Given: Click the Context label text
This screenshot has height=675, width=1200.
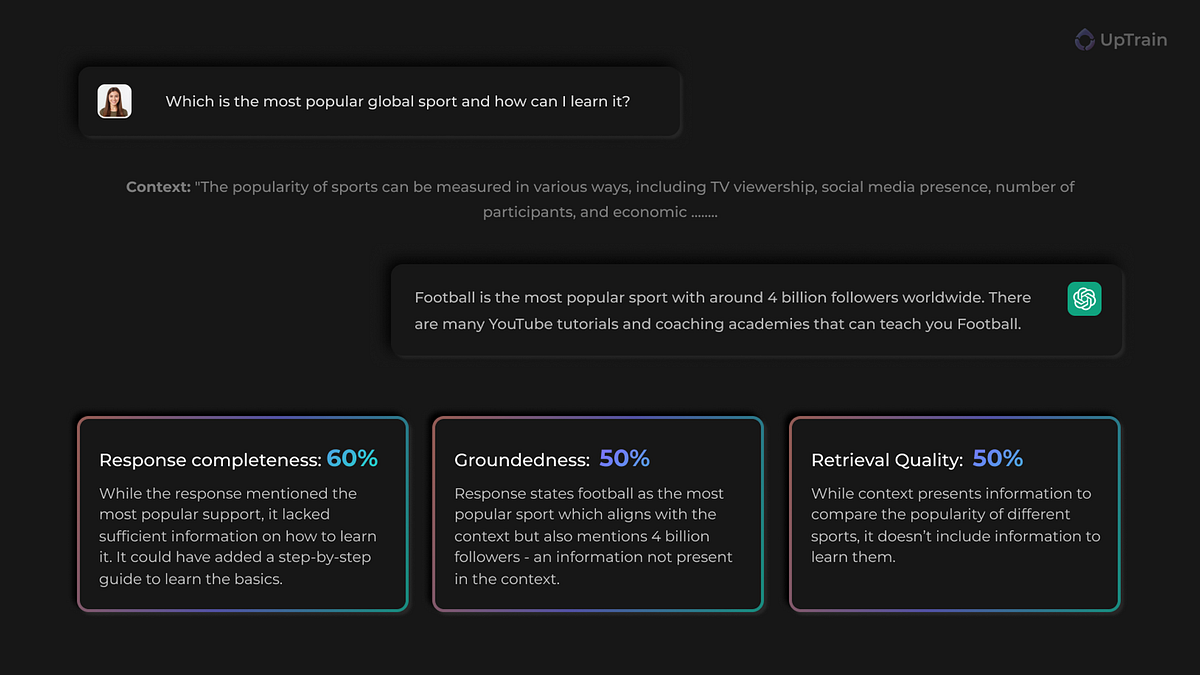Looking at the screenshot, I should click(x=158, y=187).
